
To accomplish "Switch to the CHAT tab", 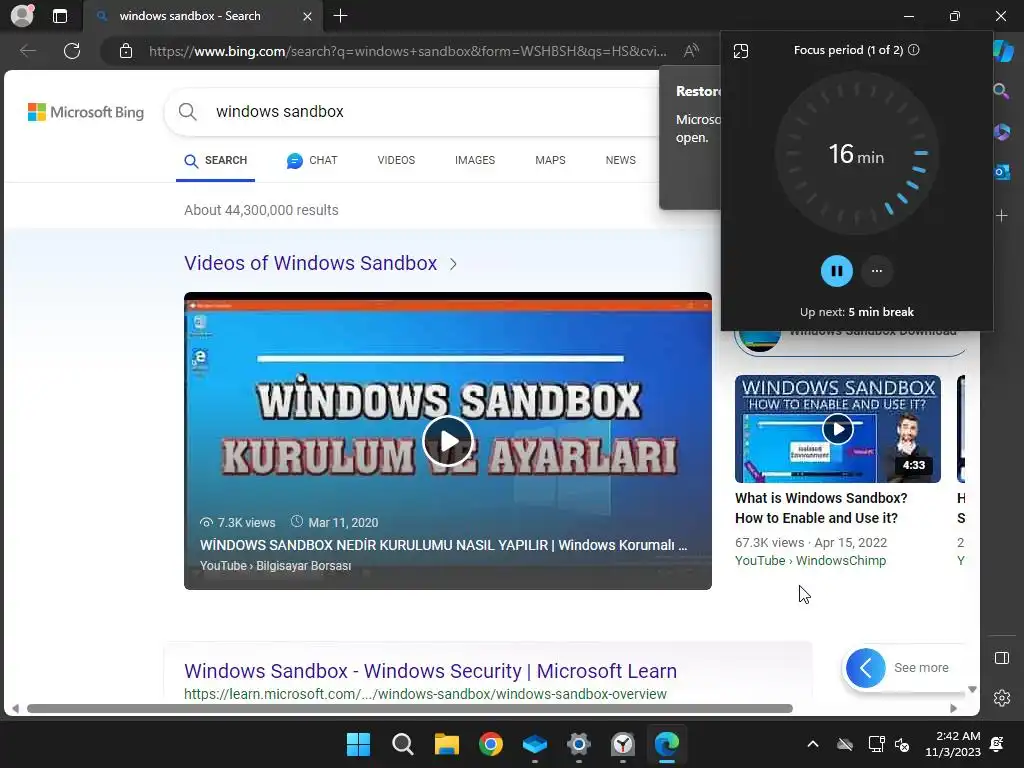I will coord(312,161).
